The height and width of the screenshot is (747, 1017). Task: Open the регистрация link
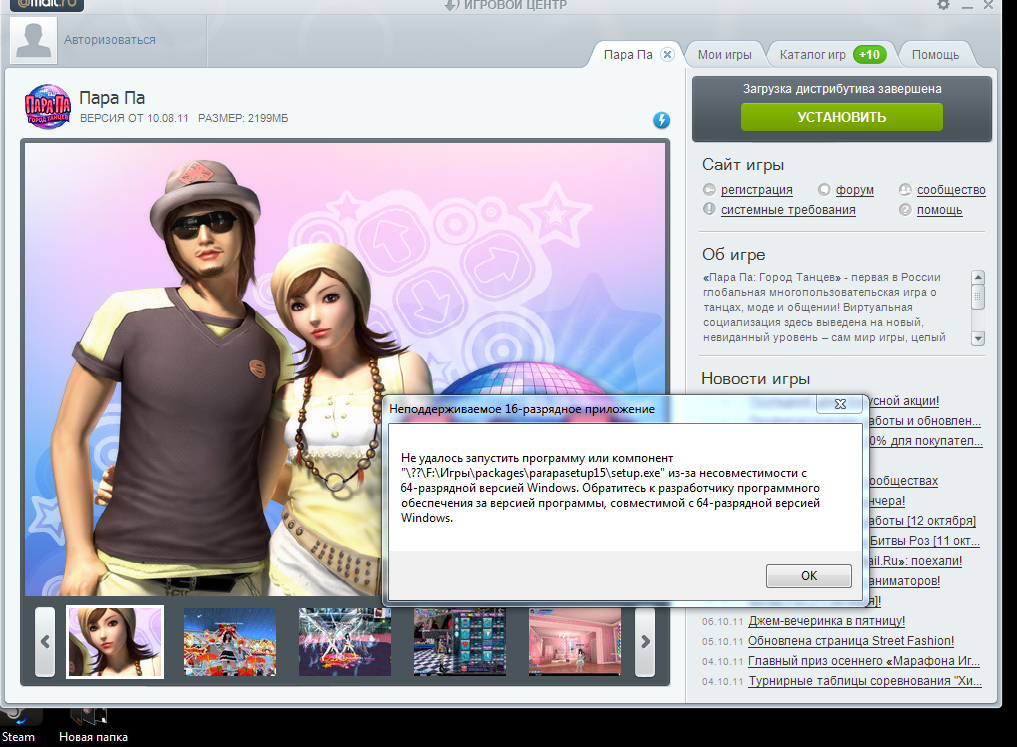(x=756, y=190)
